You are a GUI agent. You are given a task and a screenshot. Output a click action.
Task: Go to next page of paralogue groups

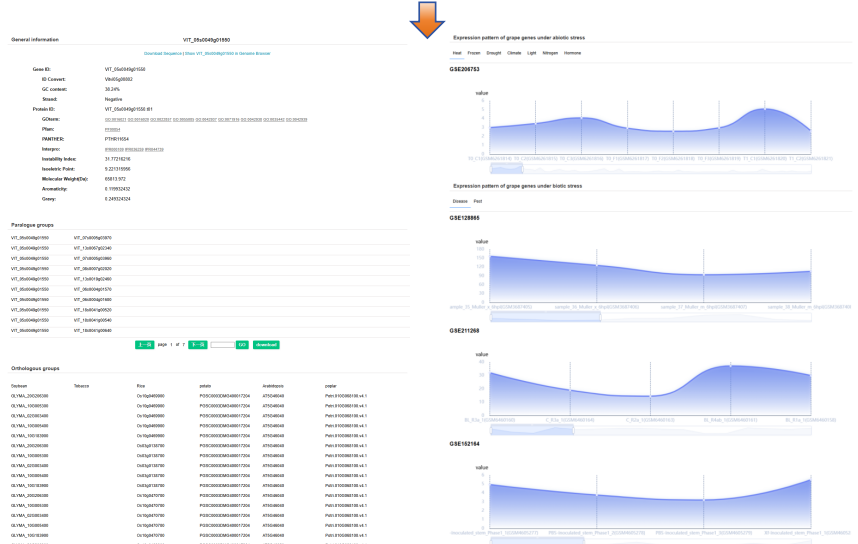click(x=198, y=344)
